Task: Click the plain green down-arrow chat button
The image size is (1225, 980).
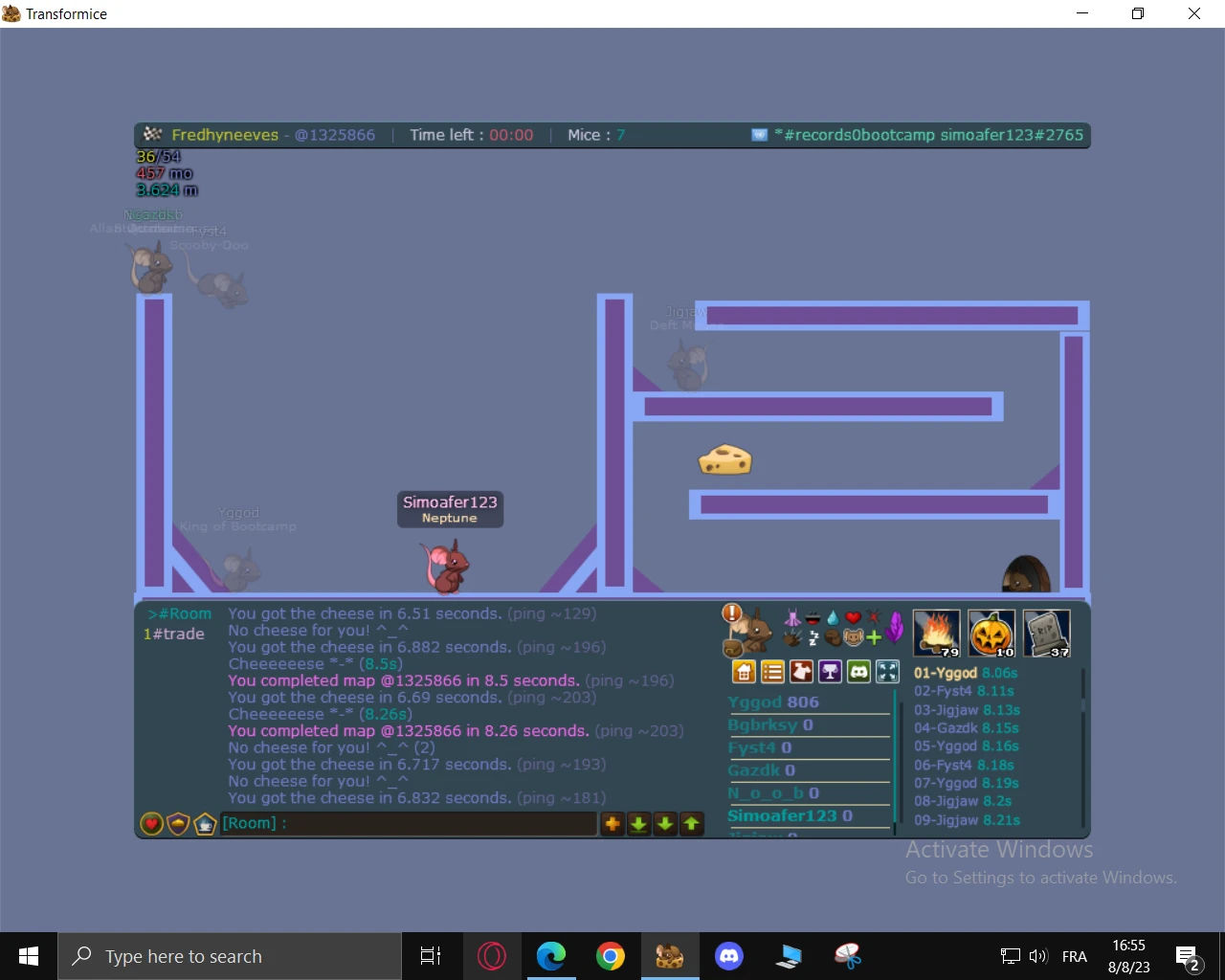Action: (x=665, y=823)
